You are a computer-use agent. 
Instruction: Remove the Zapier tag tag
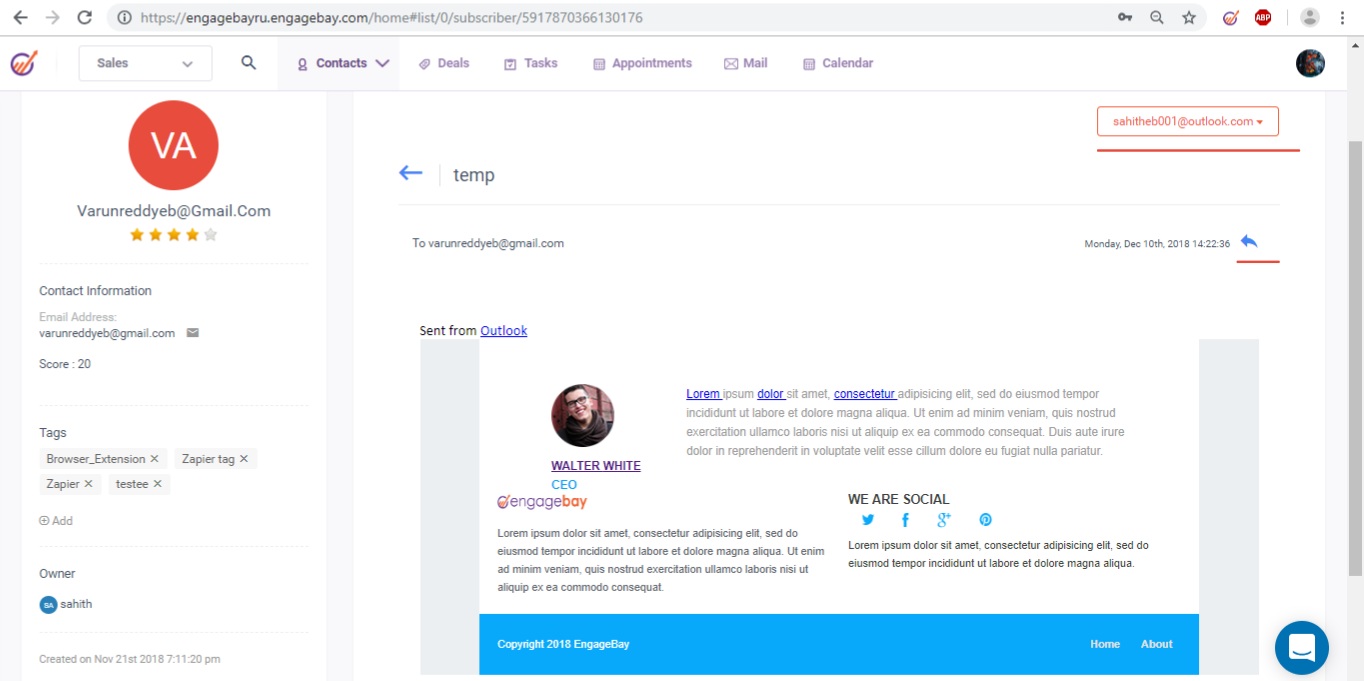(x=244, y=459)
